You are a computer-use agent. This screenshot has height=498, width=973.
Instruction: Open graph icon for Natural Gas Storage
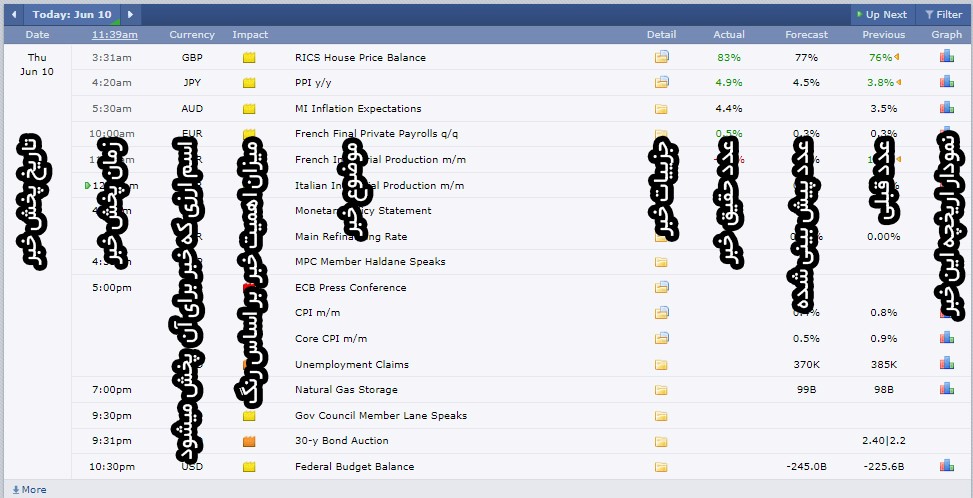click(946, 389)
